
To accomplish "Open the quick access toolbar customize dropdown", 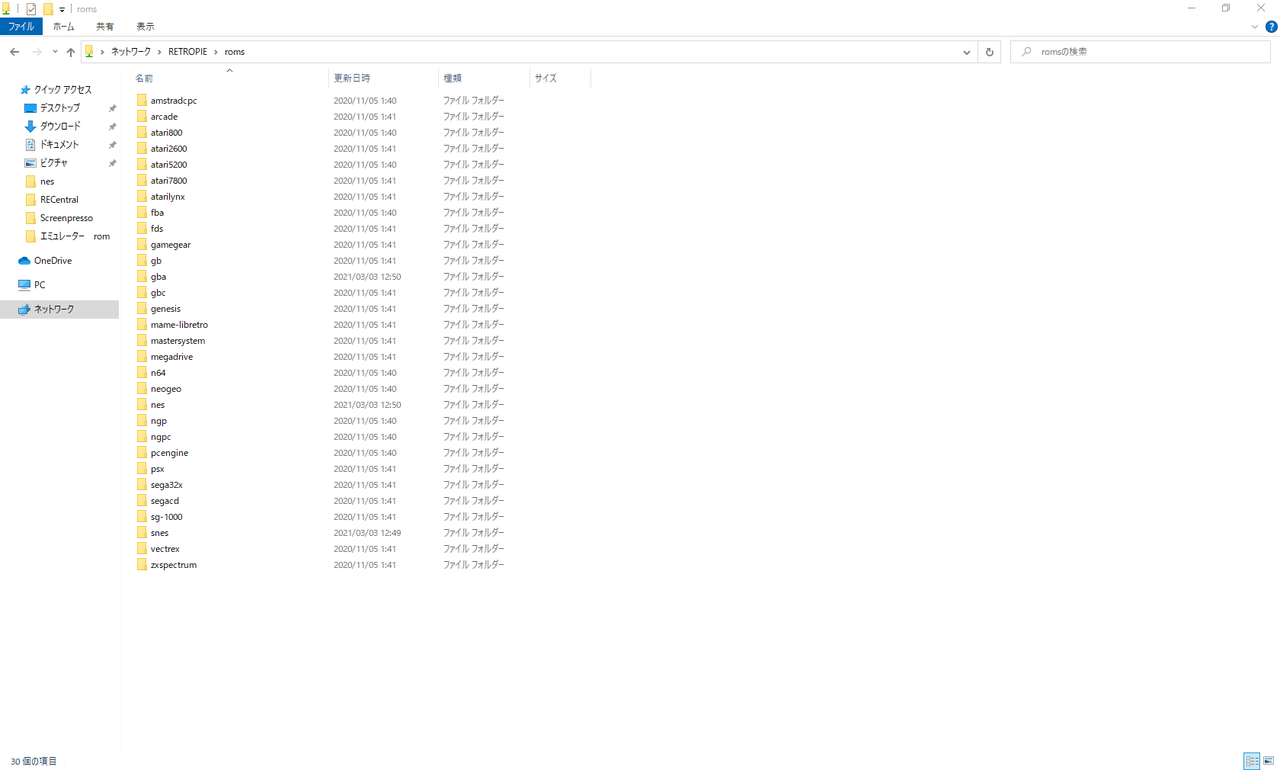I will pyautogui.click(x=62, y=10).
